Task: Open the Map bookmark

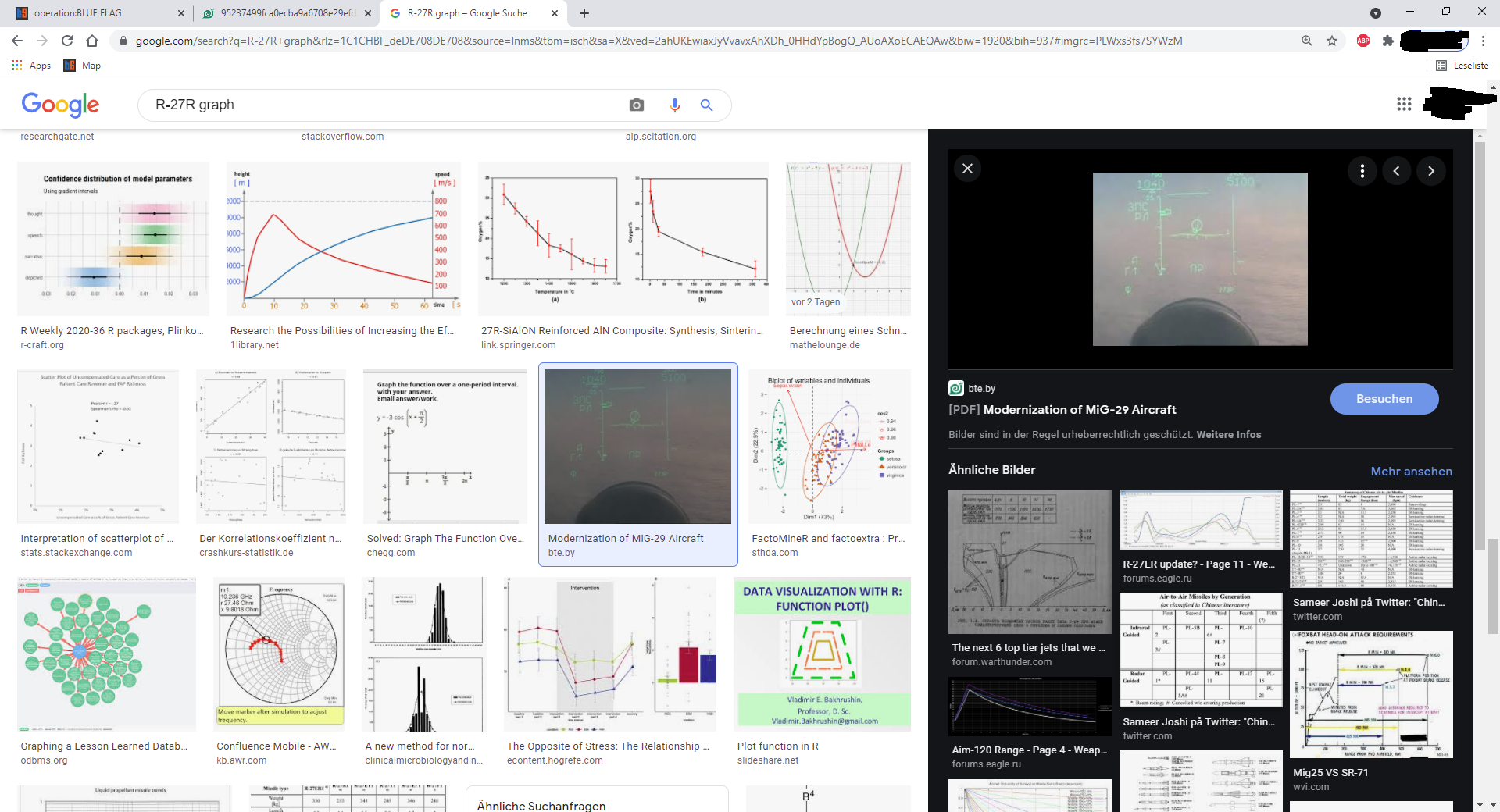Action: tap(82, 66)
